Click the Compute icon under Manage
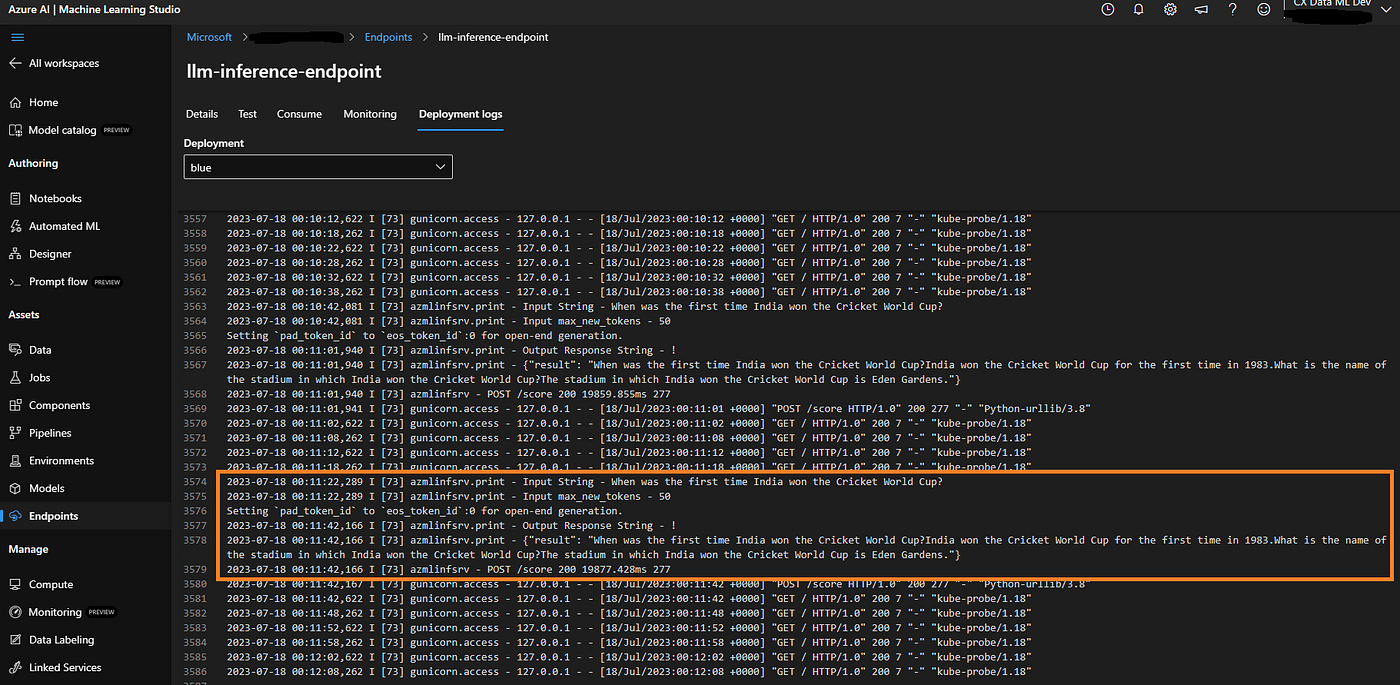 tap(15, 584)
